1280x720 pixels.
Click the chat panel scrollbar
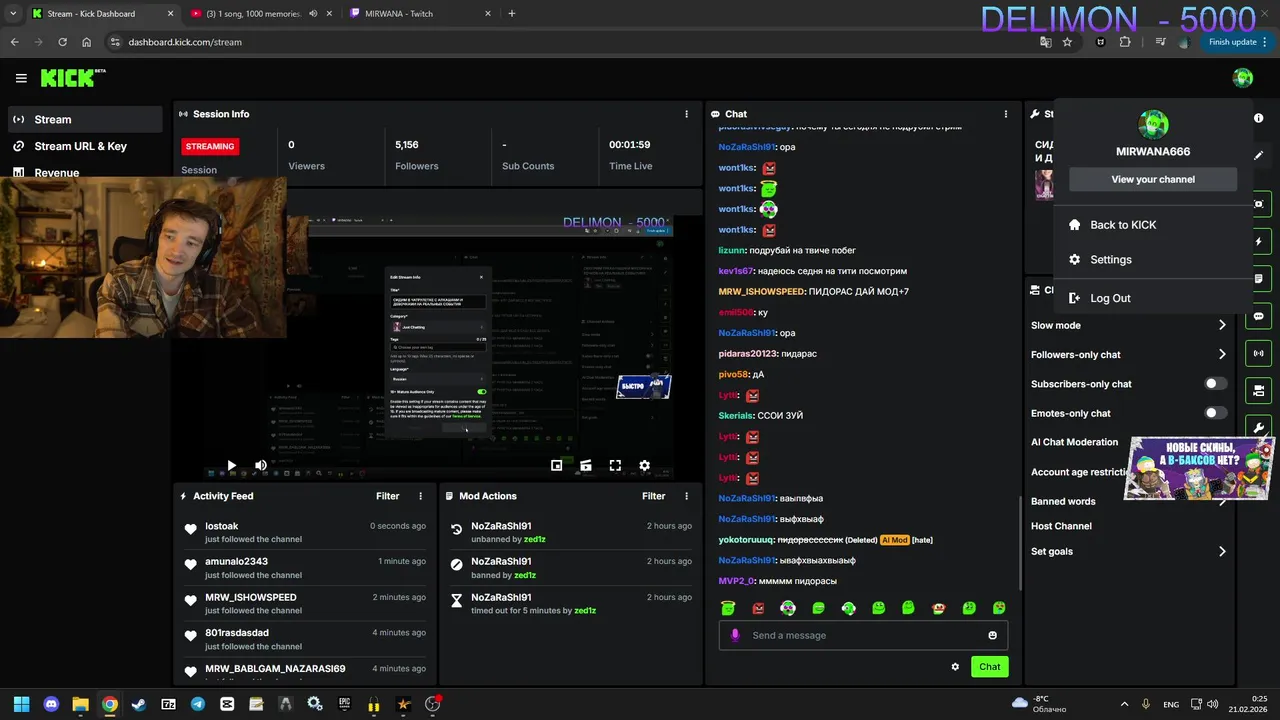pos(1020,544)
